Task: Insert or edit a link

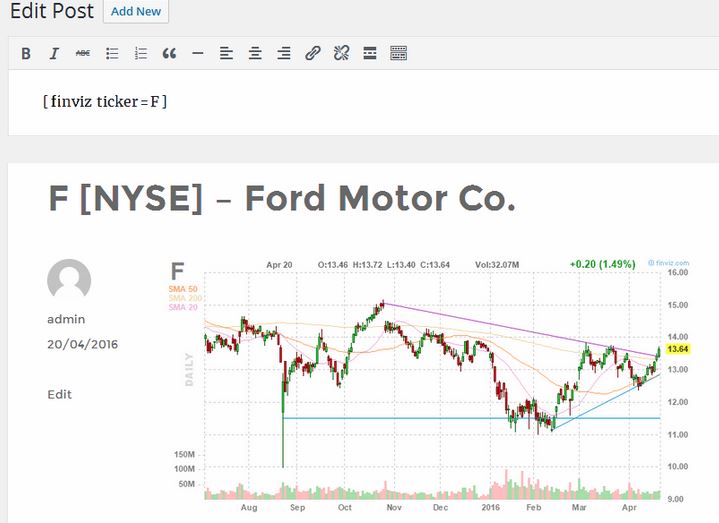Action: [312, 53]
